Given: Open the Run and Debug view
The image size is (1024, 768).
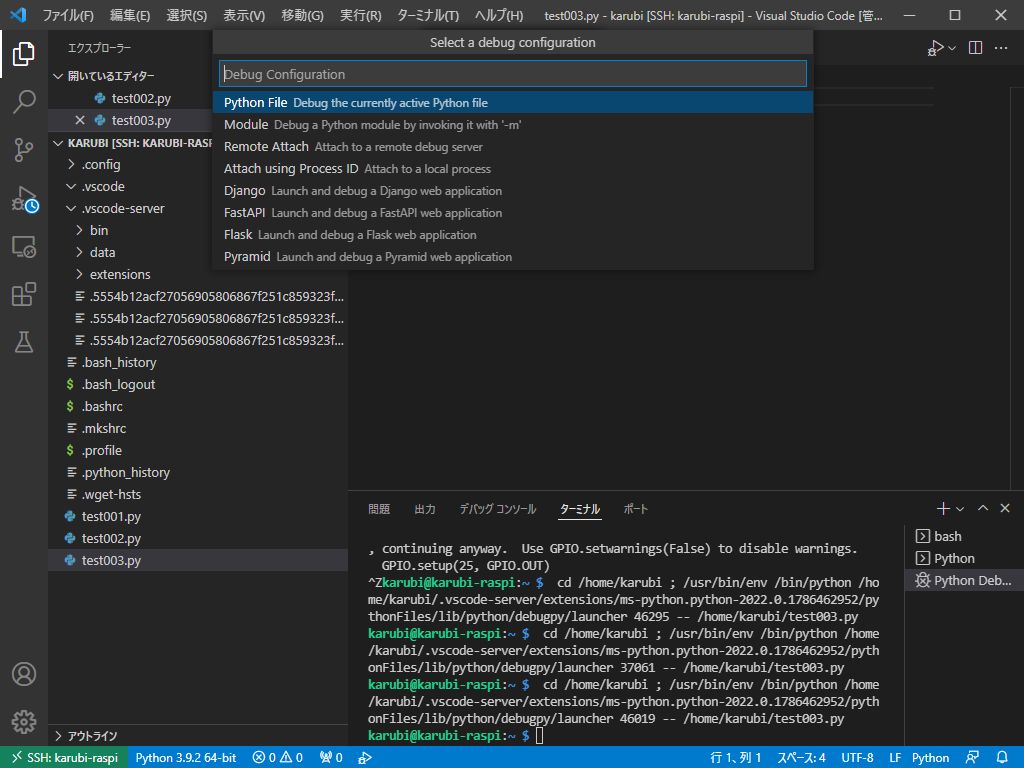Looking at the screenshot, I should 24,199.
